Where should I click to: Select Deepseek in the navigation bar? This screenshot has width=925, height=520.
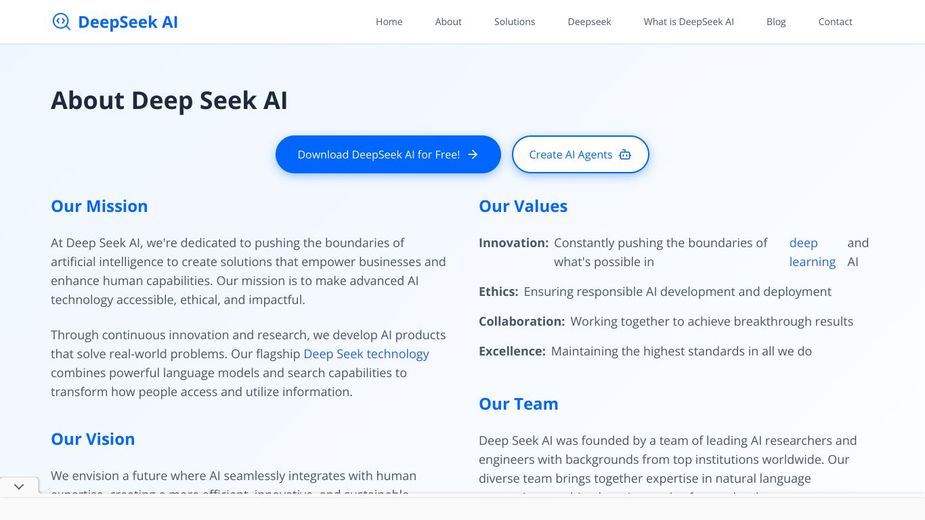pyautogui.click(x=589, y=22)
